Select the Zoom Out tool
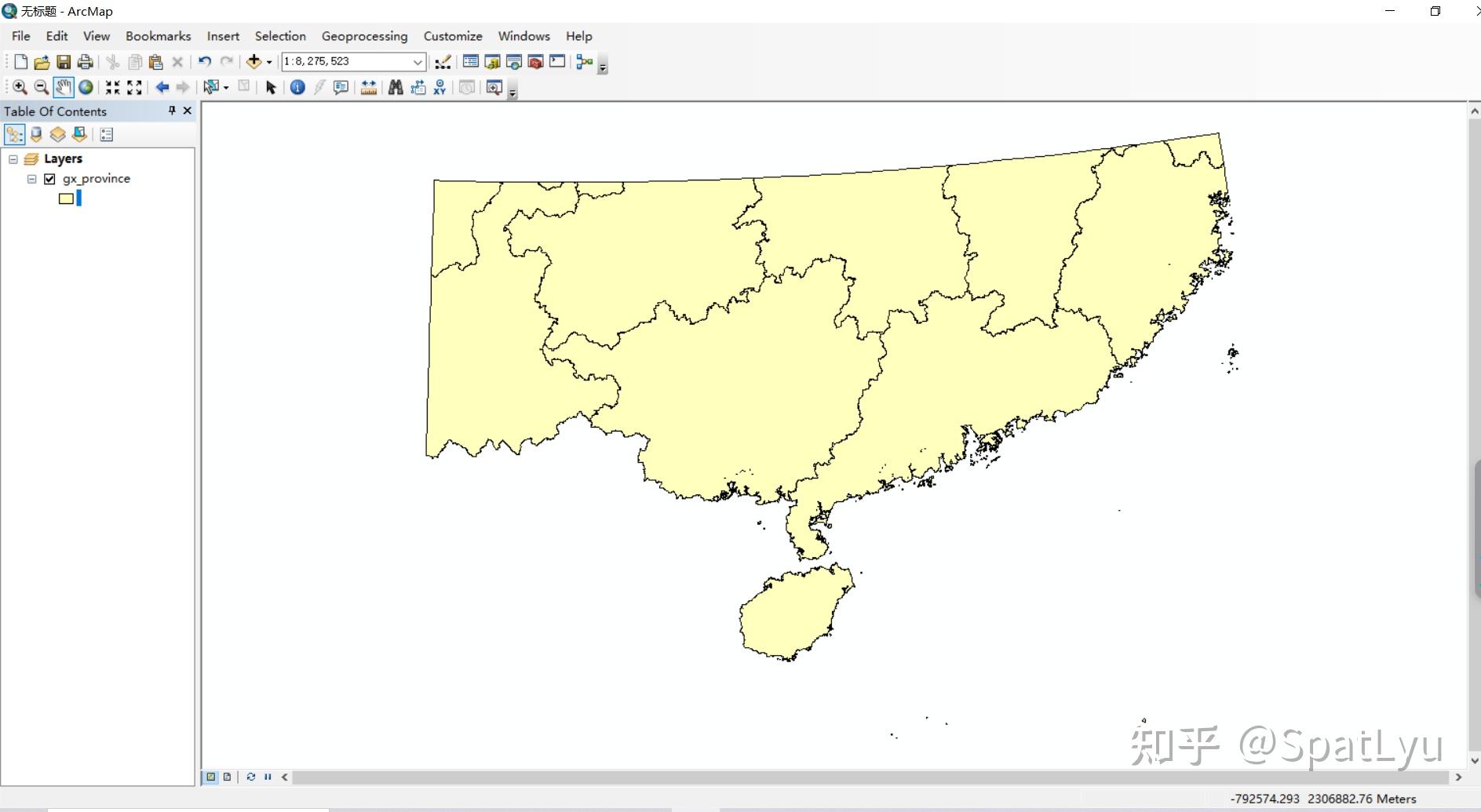The width and height of the screenshot is (1481, 812). tap(42, 88)
